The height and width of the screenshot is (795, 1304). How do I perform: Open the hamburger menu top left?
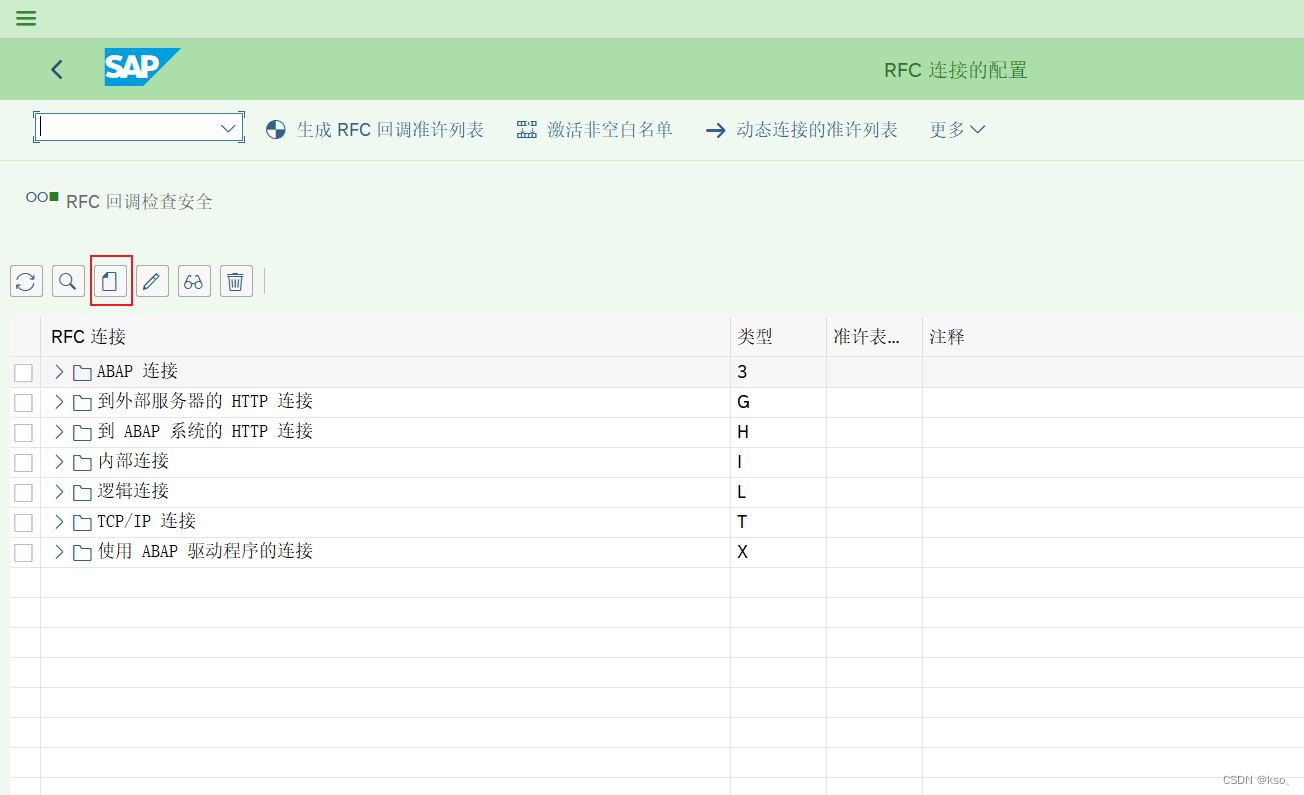pyautogui.click(x=25, y=17)
